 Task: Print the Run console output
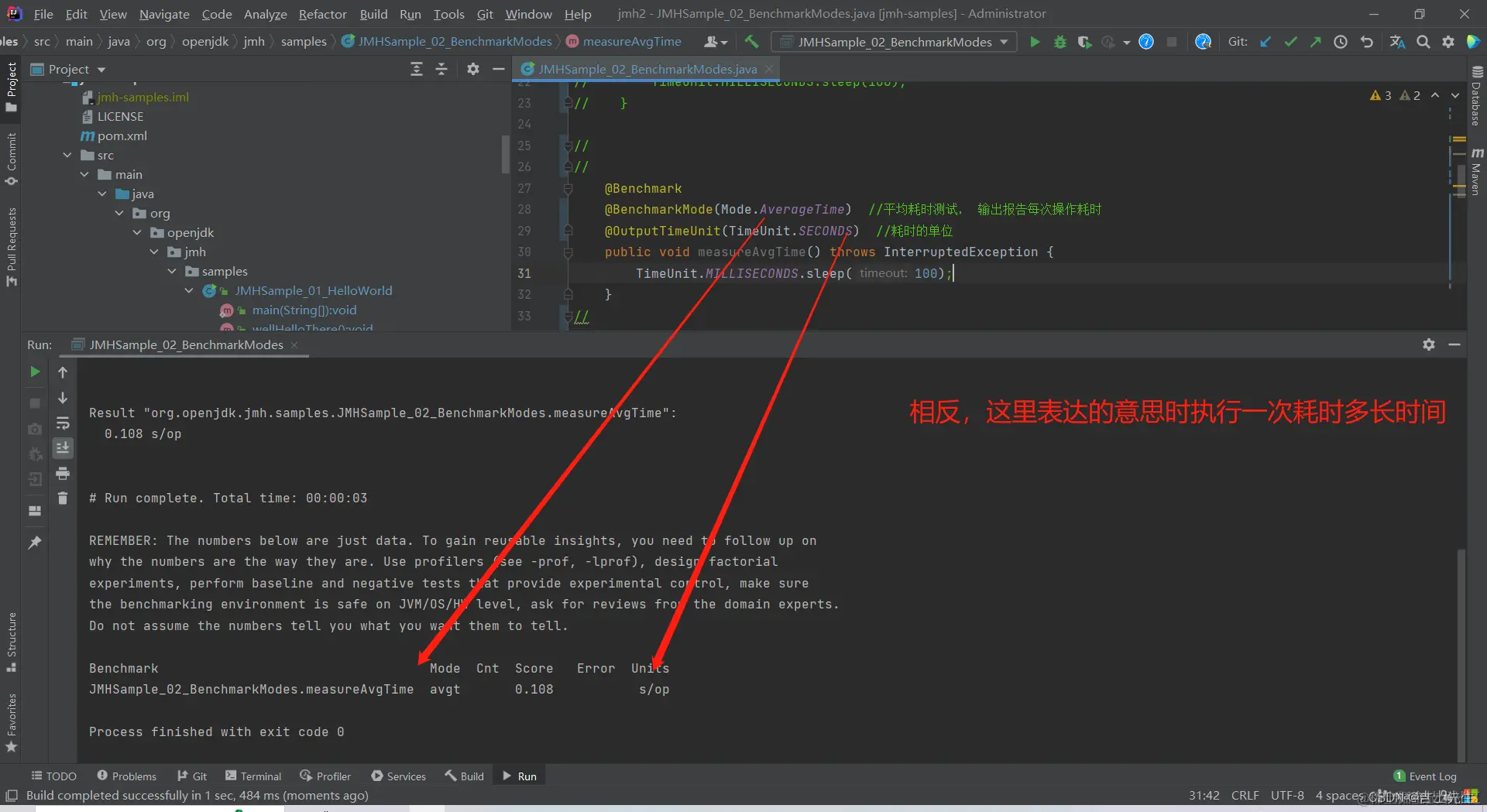tap(63, 473)
